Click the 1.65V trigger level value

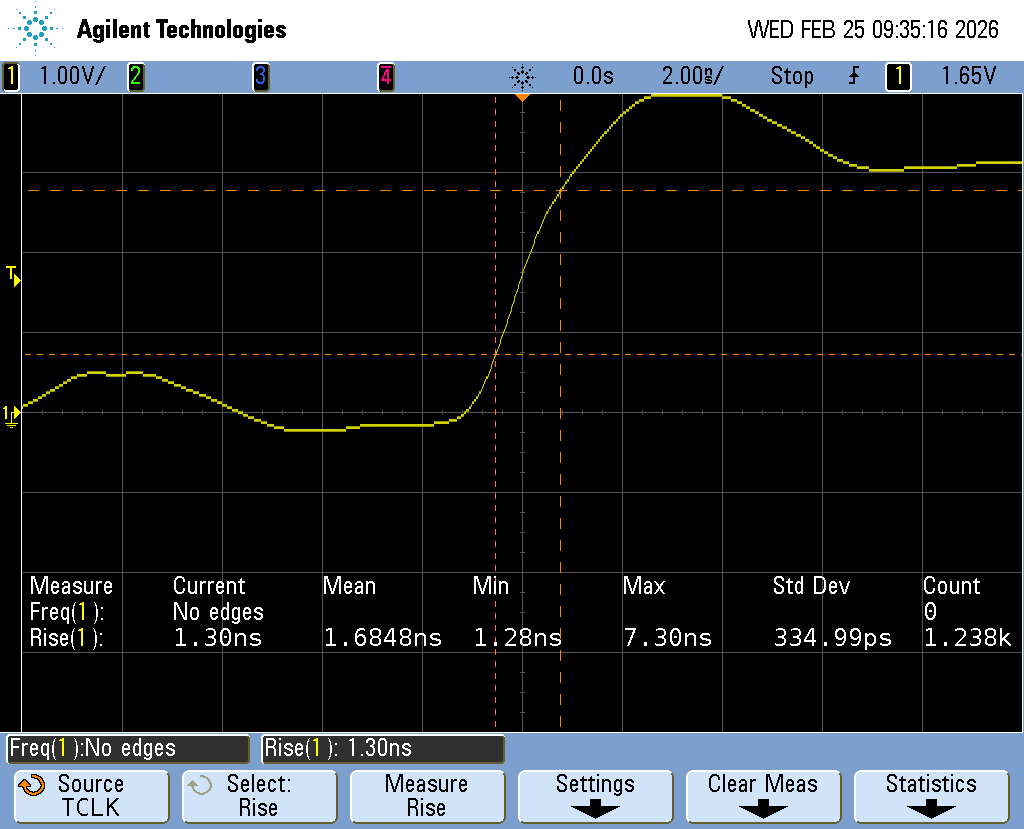967,76
